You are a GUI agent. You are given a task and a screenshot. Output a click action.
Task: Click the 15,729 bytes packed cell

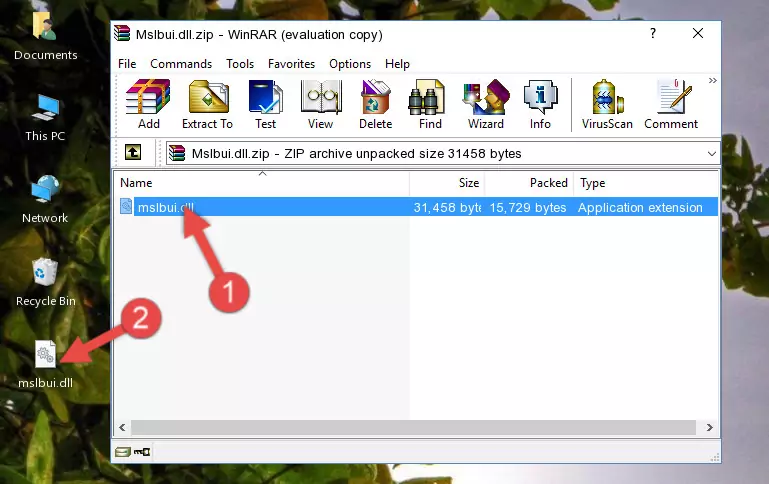528,207
